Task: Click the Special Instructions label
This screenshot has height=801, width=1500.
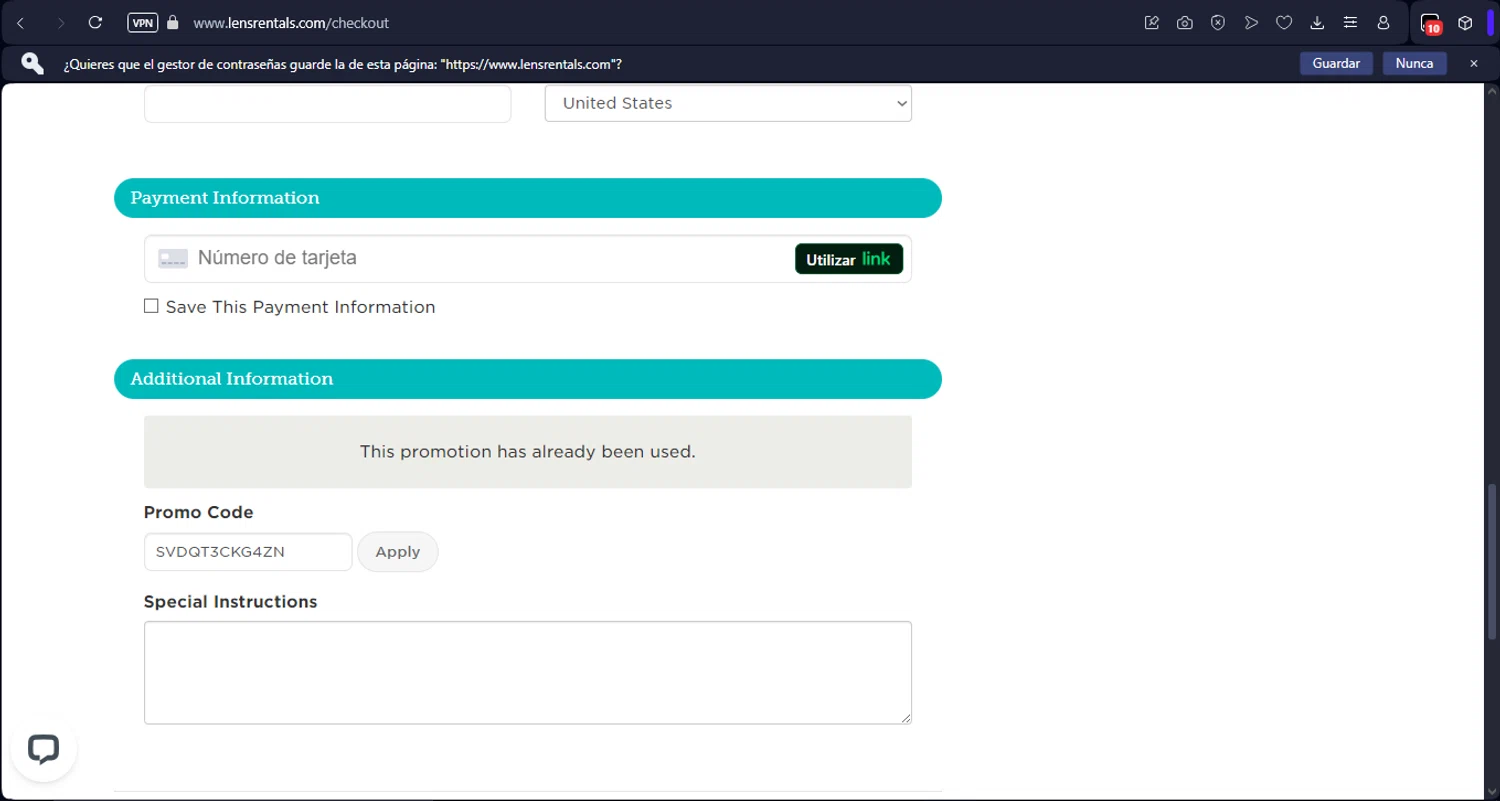Action: [x=231, y=602]
